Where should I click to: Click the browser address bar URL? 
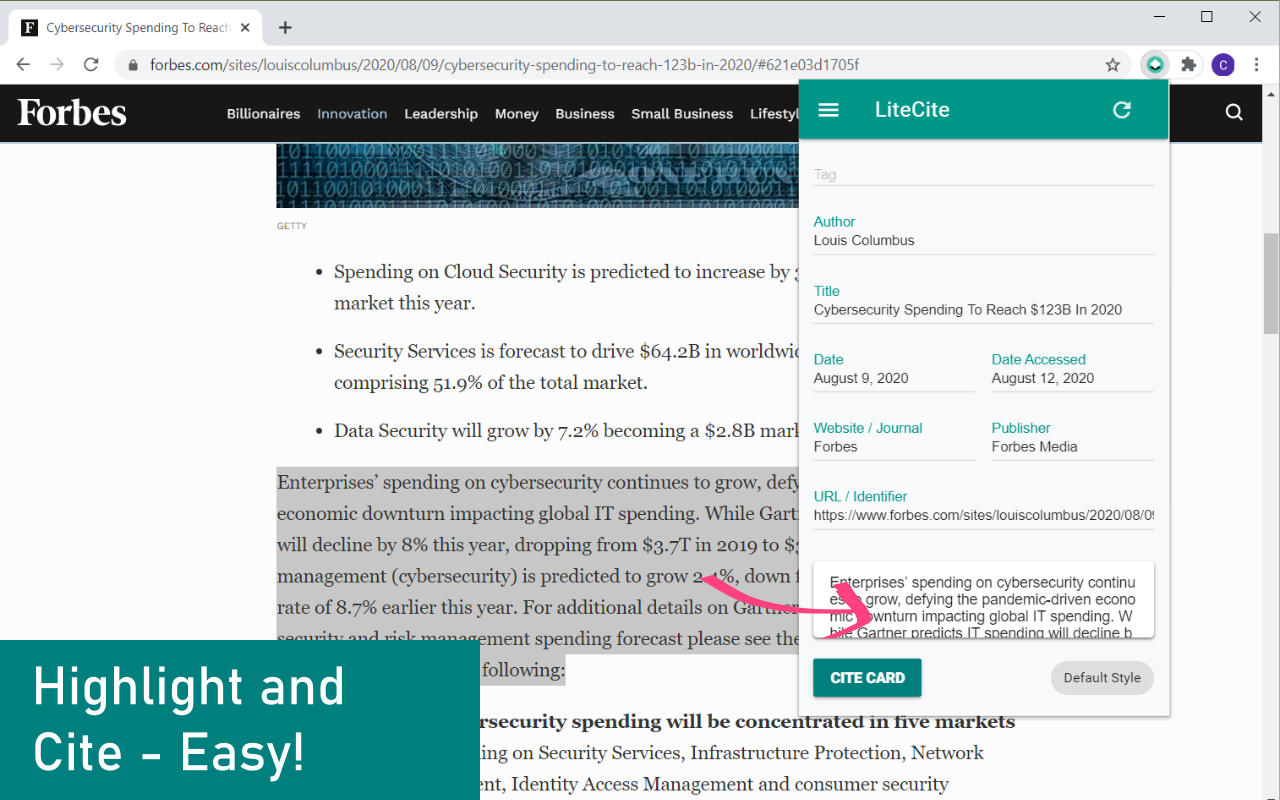504,65
